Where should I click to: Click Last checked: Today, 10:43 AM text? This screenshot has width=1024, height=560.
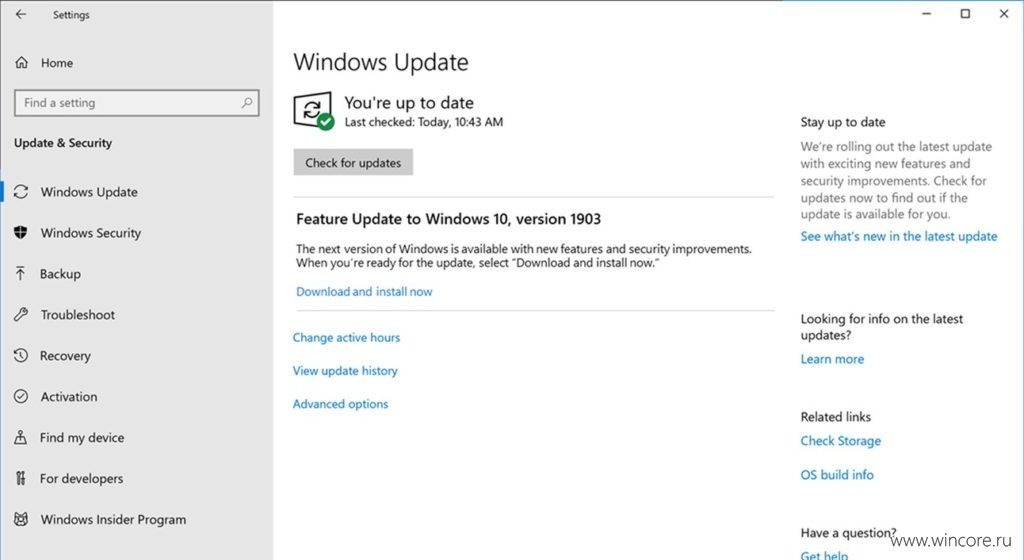tap(424, 122)
